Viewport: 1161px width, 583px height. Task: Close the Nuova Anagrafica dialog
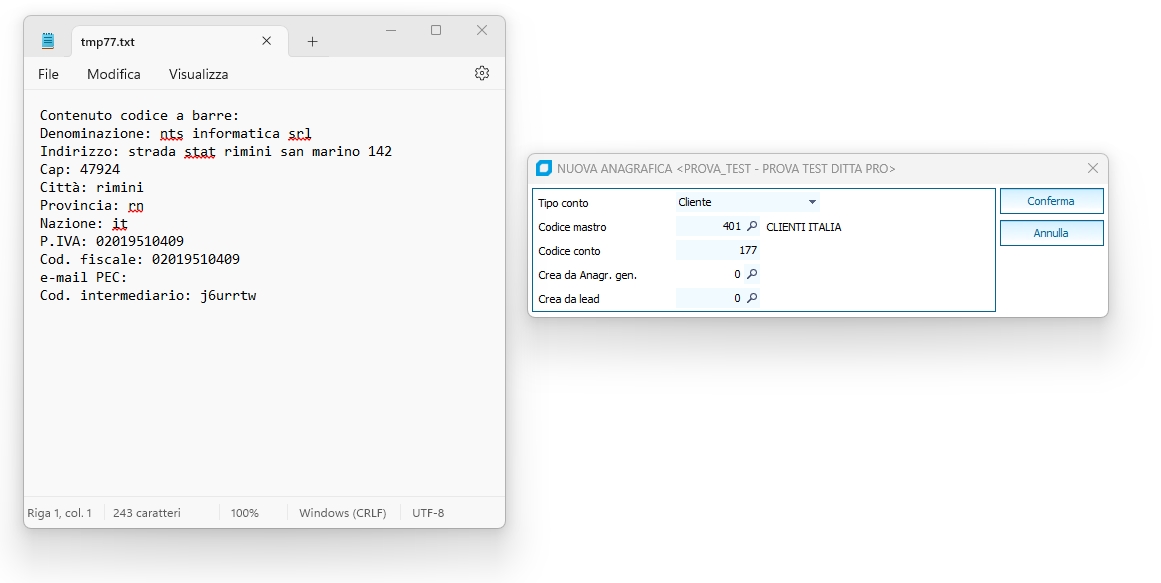1093,168
